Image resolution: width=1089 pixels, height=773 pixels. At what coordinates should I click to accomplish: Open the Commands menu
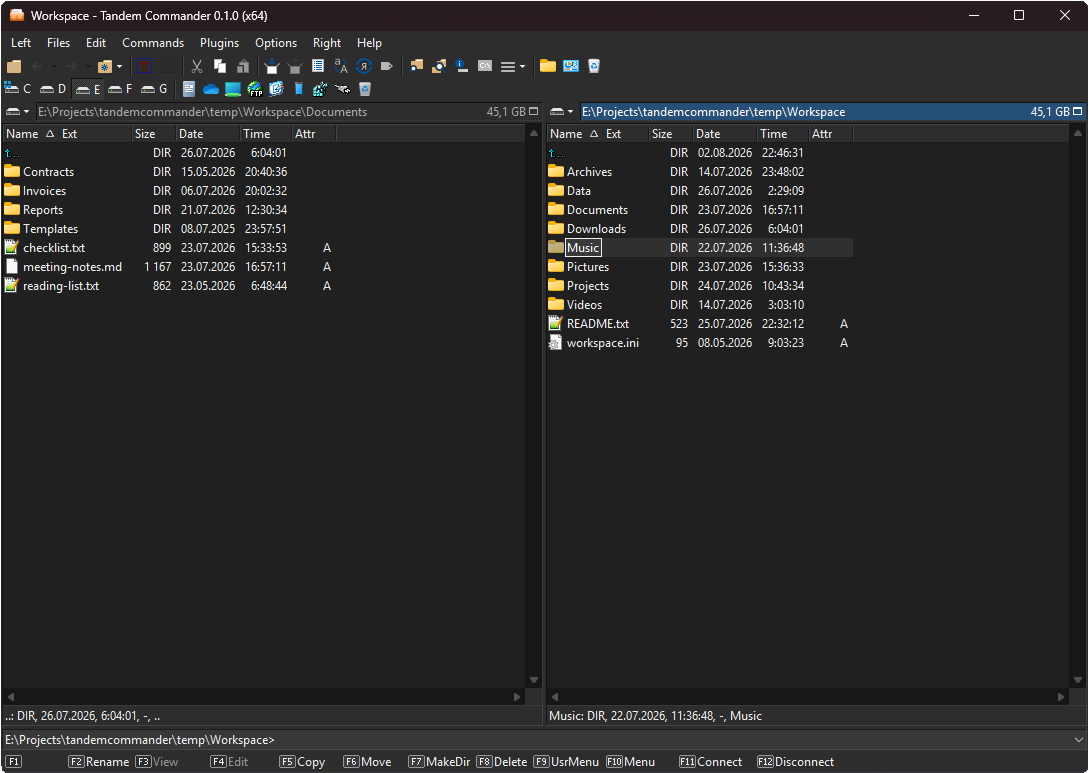[153, 42]
